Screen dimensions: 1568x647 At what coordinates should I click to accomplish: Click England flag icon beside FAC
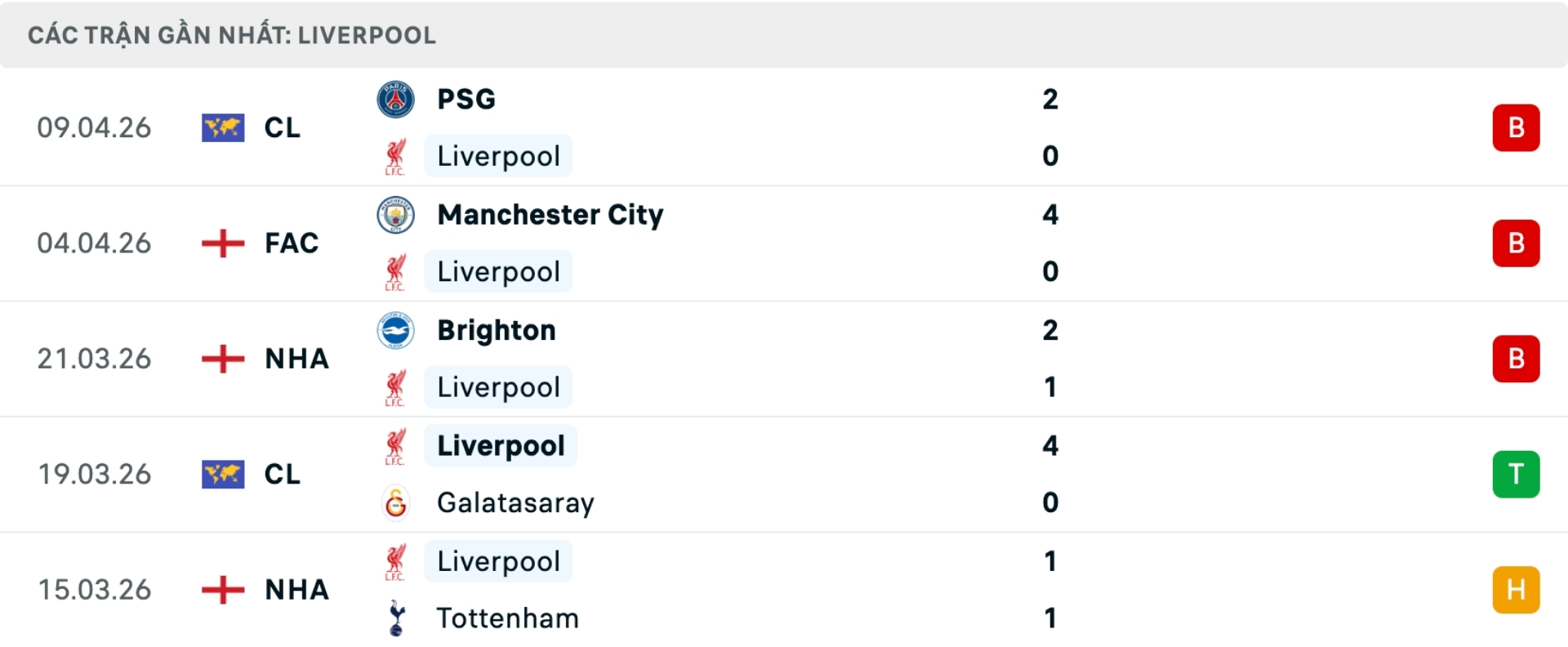coord(223,243)
